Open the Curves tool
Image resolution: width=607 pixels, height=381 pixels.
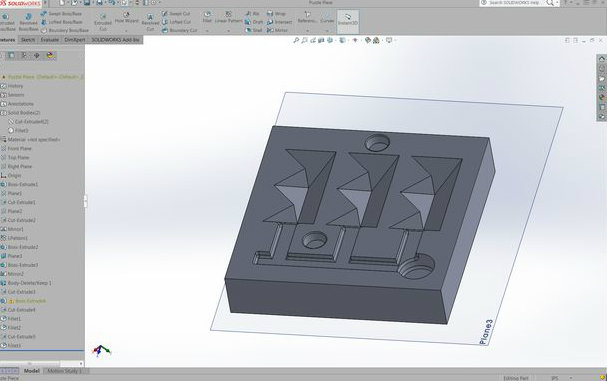click(327, 17)
